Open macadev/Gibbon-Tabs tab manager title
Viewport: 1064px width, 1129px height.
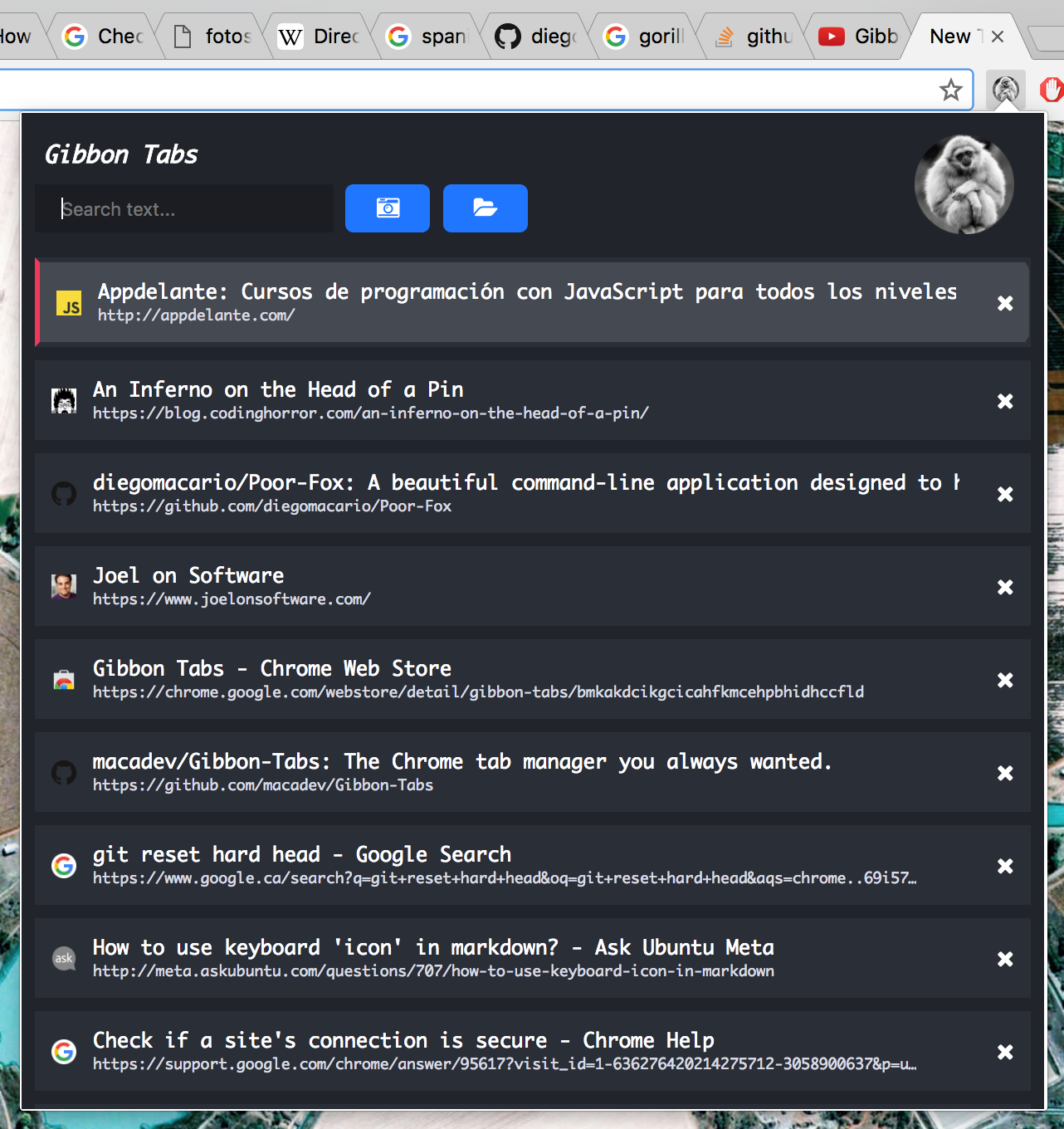click(462, 761)
